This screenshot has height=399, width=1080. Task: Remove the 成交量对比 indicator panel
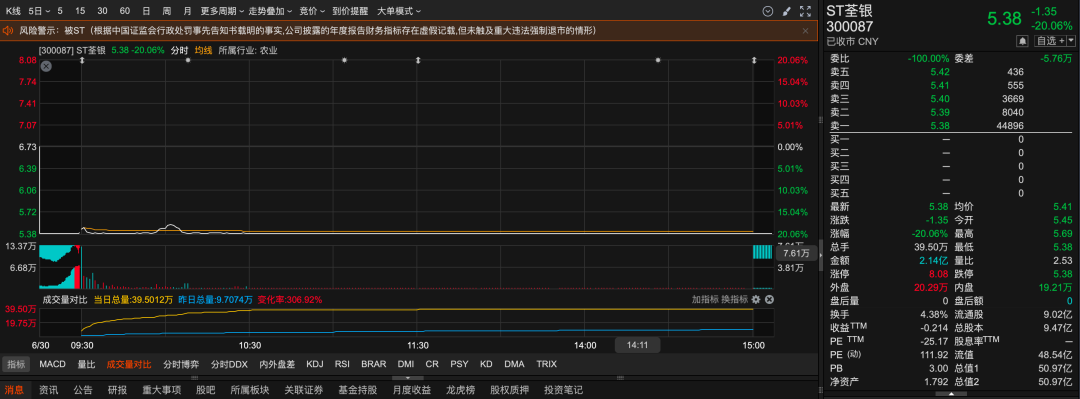tap(769, 300)
